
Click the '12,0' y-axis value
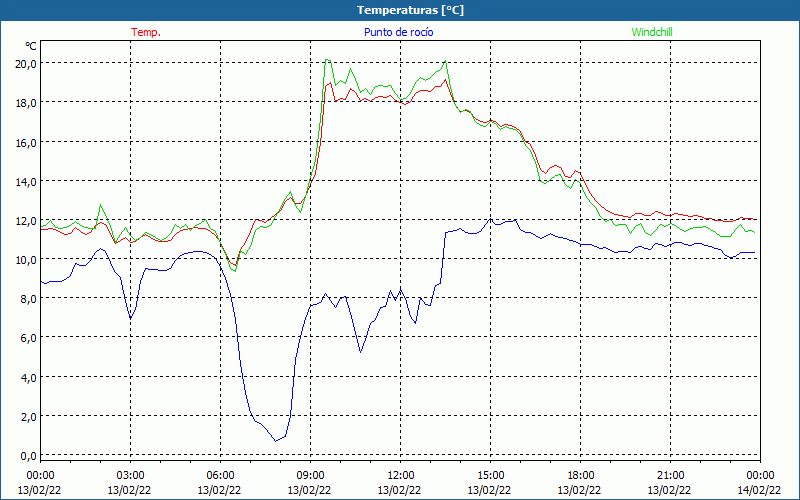tap(26, 221)
